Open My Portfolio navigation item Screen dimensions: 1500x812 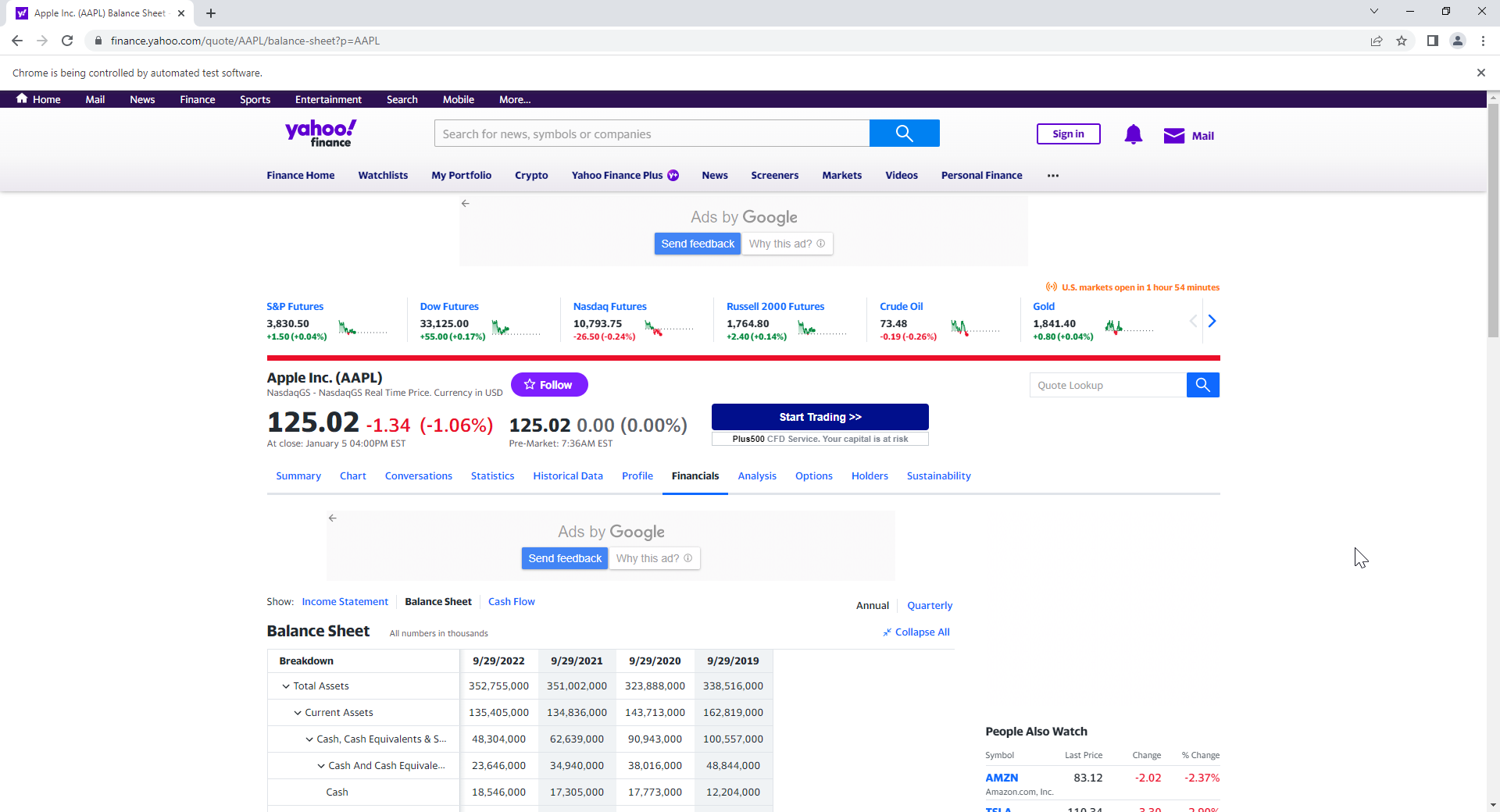coord(461,176)
